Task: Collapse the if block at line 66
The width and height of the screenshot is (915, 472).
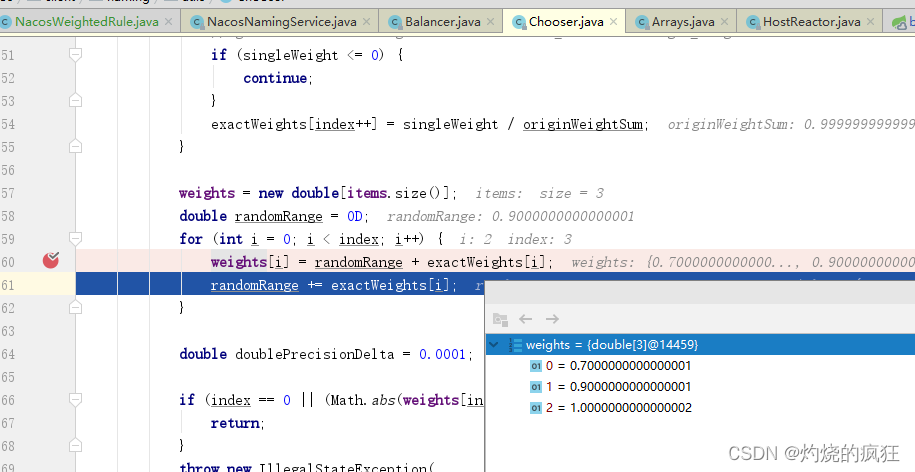Action: point(75,400)
